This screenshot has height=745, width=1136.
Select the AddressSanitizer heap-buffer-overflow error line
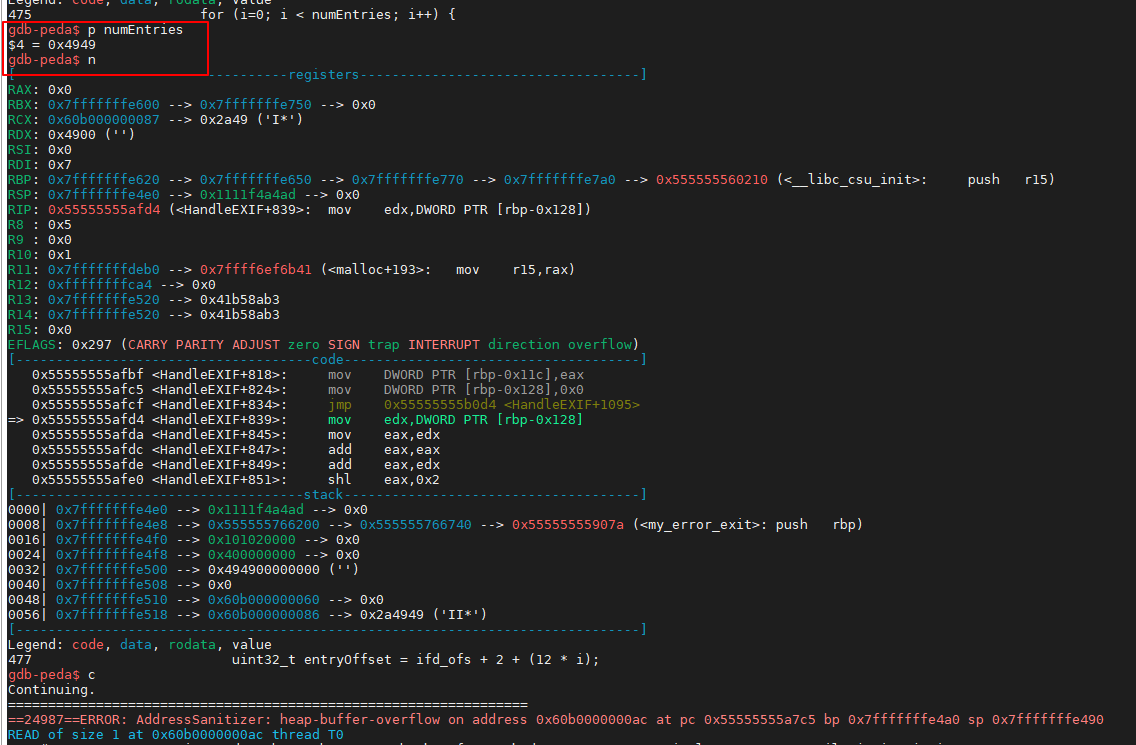[400, 719]
